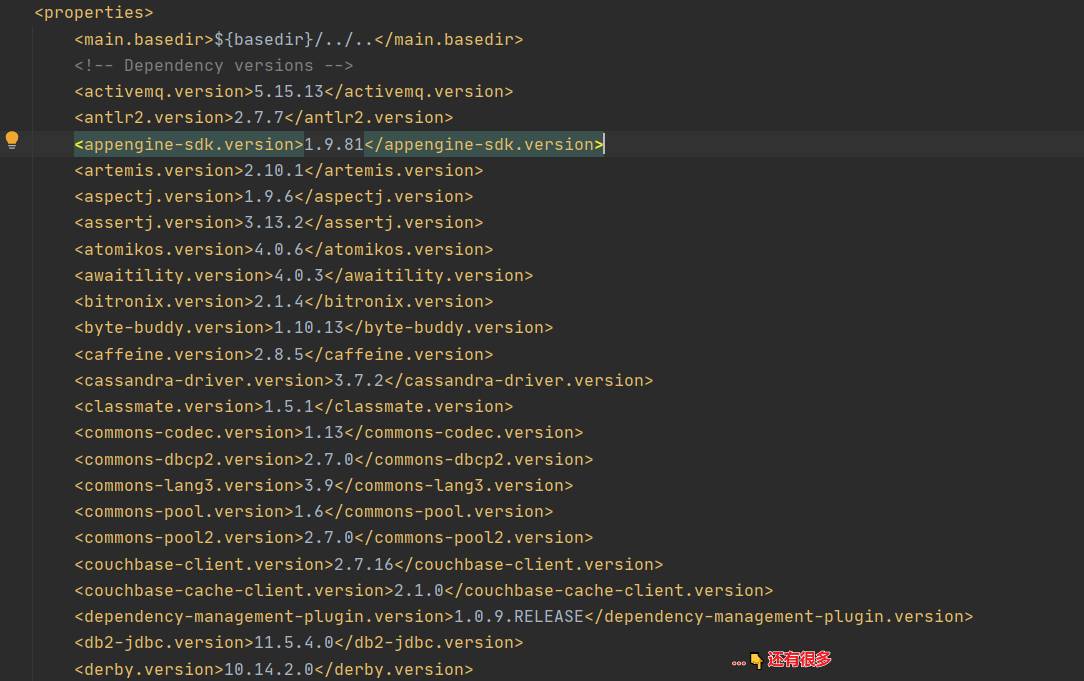
Task: Click the couchbase-cache-client.version 2.1.0 line
Action: (x=424, y=590)
